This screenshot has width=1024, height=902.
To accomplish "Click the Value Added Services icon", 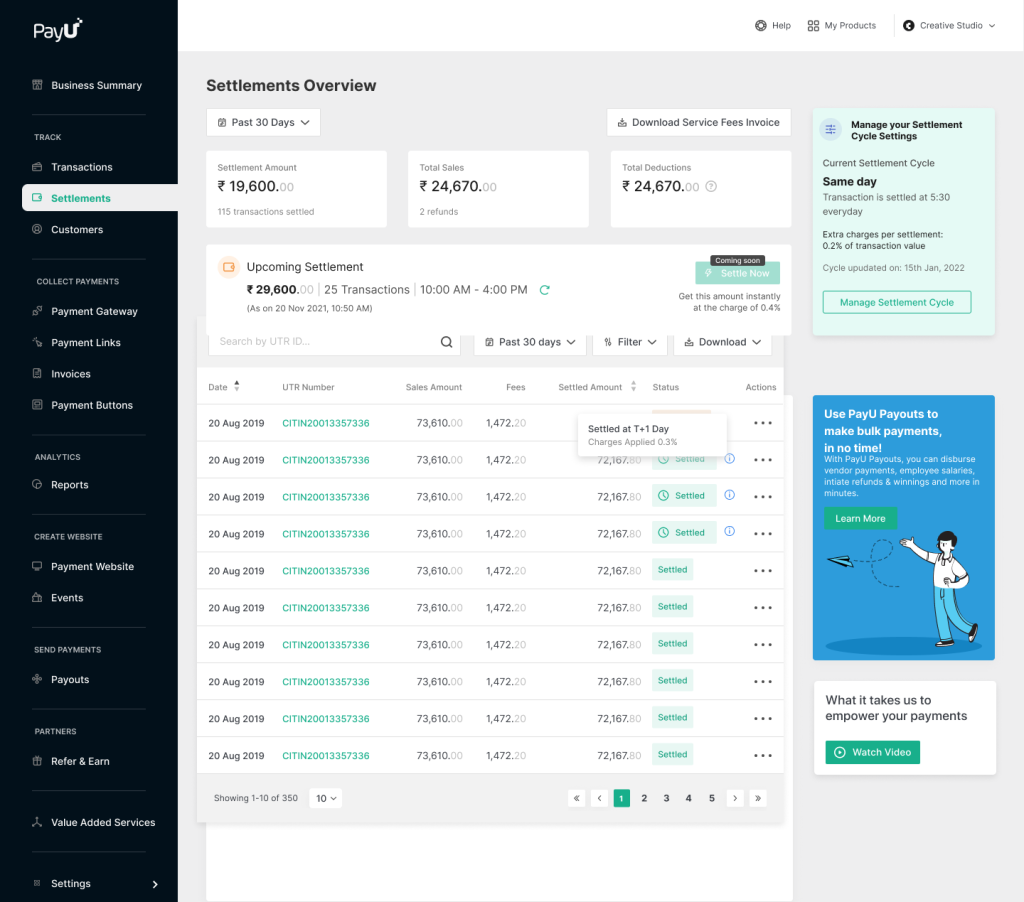I will coord(37,822).
